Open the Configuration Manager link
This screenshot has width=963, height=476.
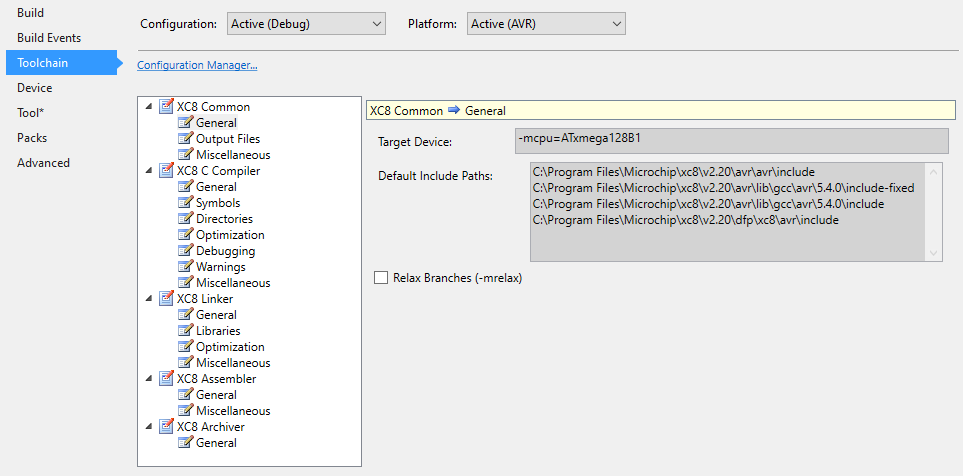197,66
